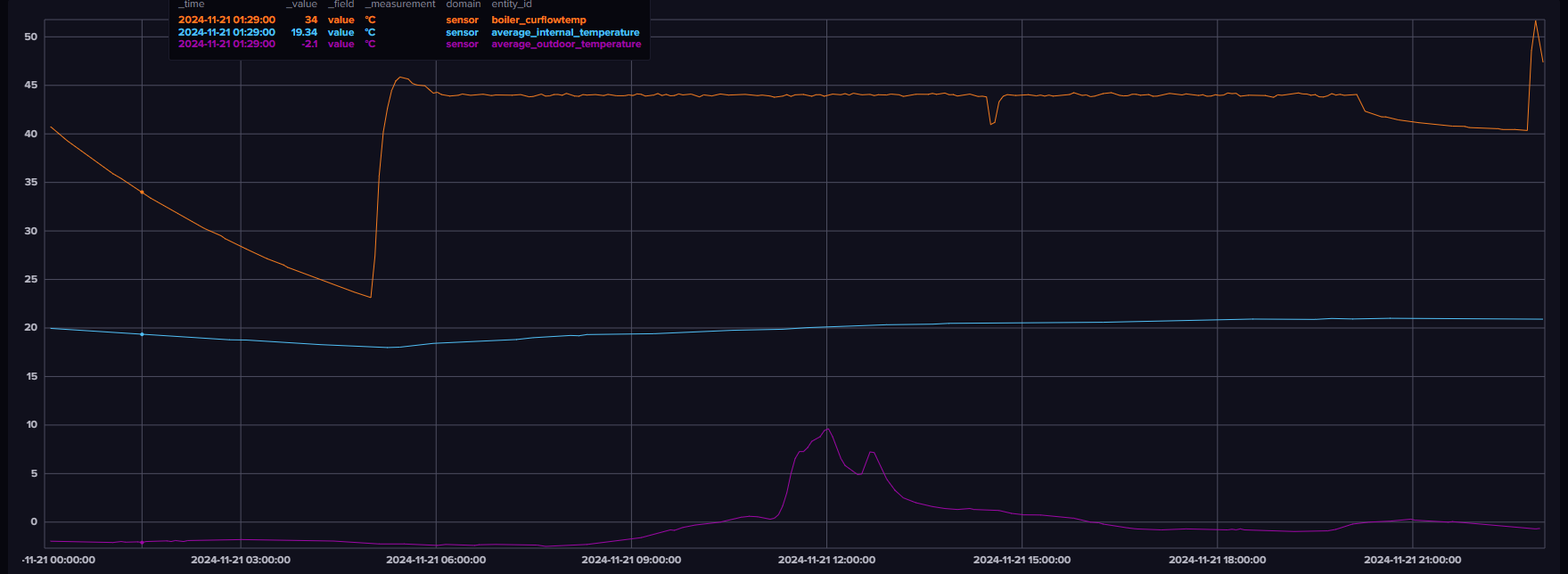The height and width of the screenshot is (574, 1568).
Task: Click the 2024-11-21 21:00:00 x-axis label
Action: click(1412, 560)
